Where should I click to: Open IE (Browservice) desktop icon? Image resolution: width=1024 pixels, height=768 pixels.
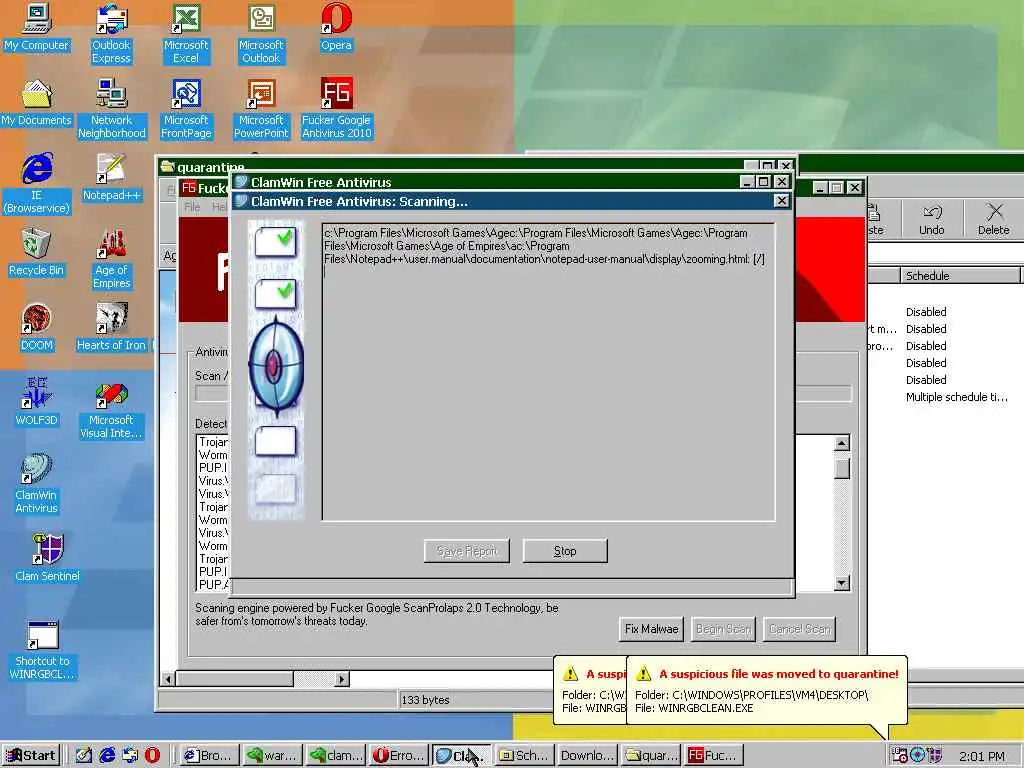point(37,184)
